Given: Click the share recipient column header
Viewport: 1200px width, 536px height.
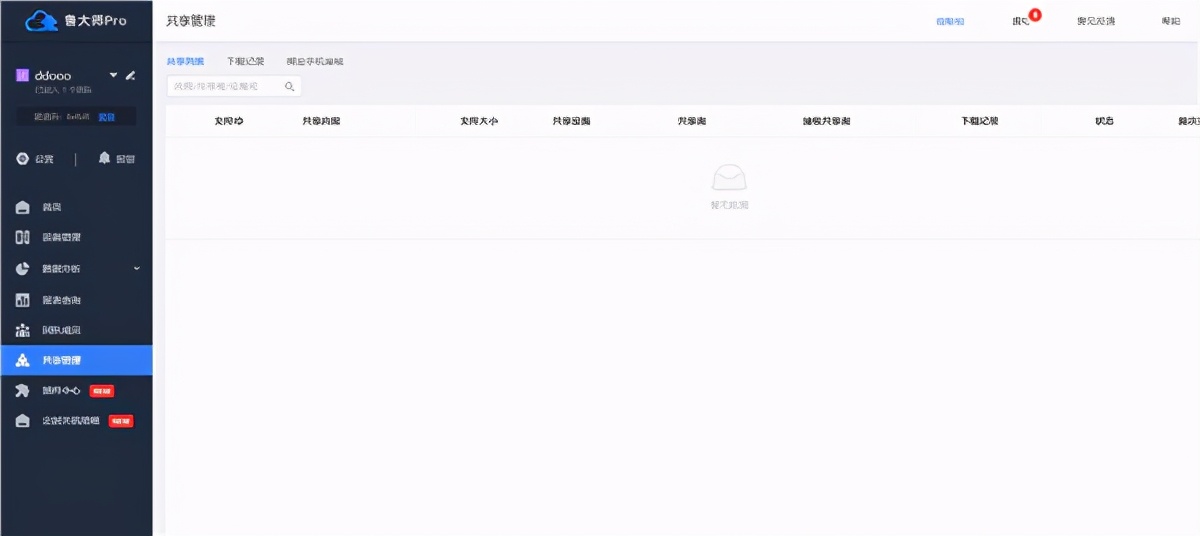Looking at the screenshot, I should (x=826, y=121).
